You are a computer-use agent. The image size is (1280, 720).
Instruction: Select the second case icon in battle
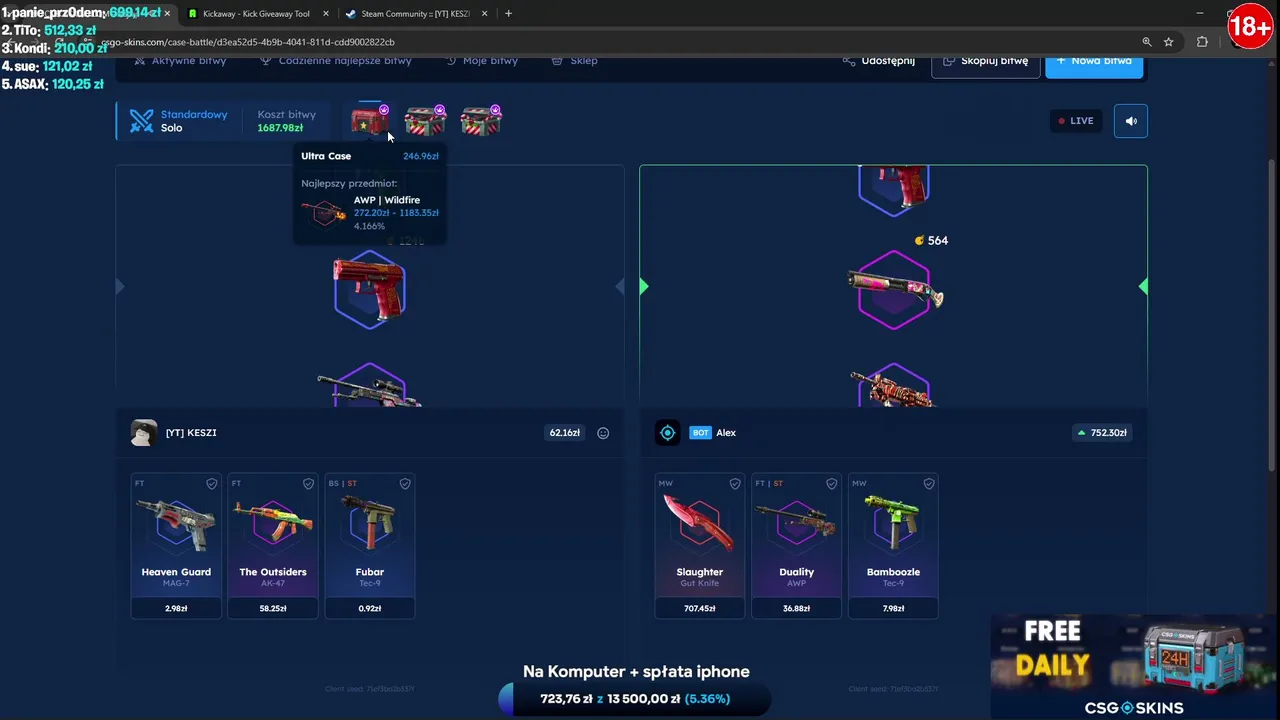[425, 121]
